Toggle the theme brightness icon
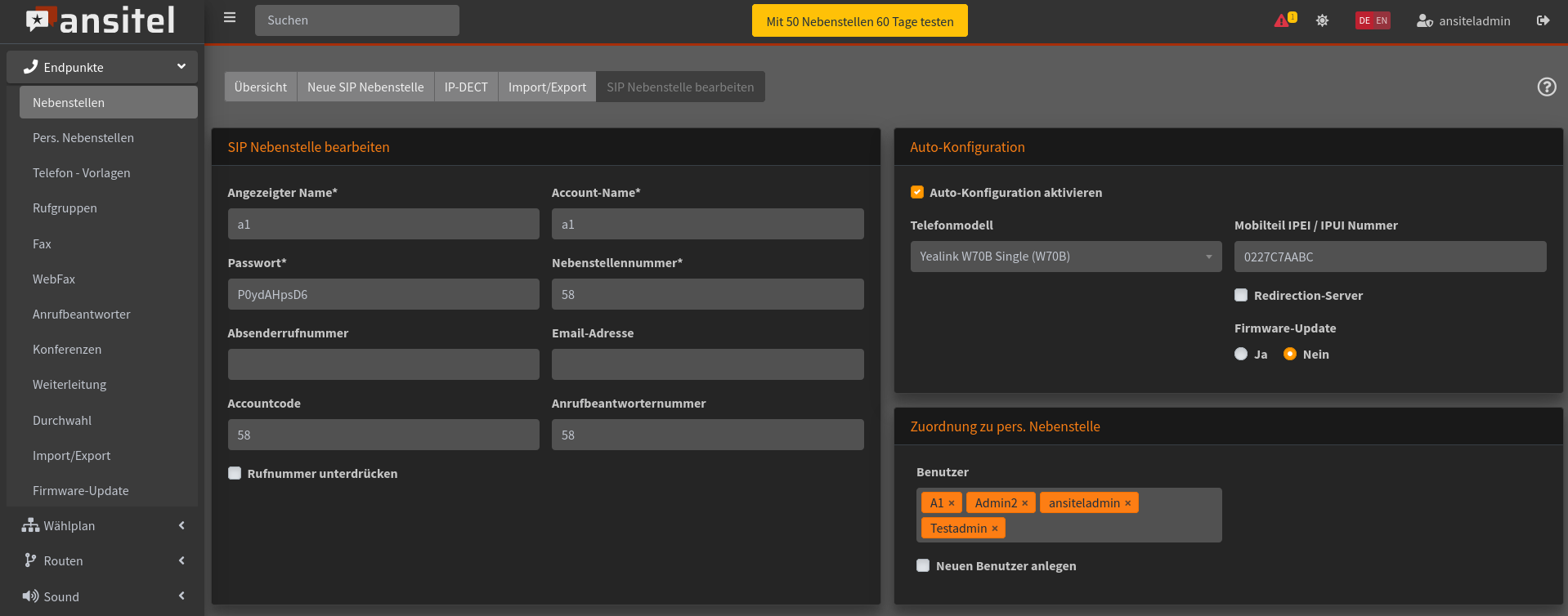The width and height of the screenshot is (1568, 616). pos(1322,20)
